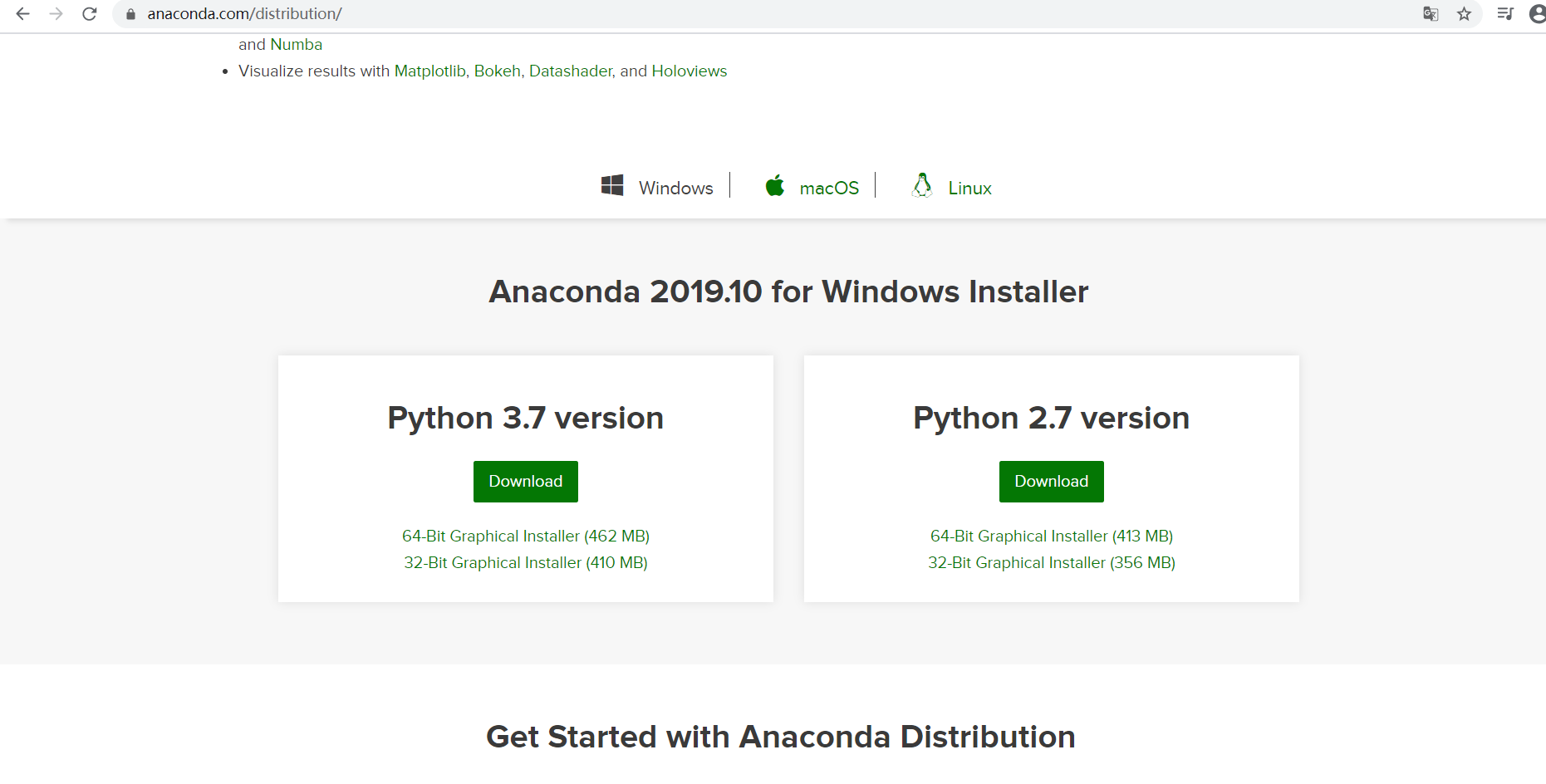
Task: Open the media controls playlist icon
Action: [x=1505, y=14]
